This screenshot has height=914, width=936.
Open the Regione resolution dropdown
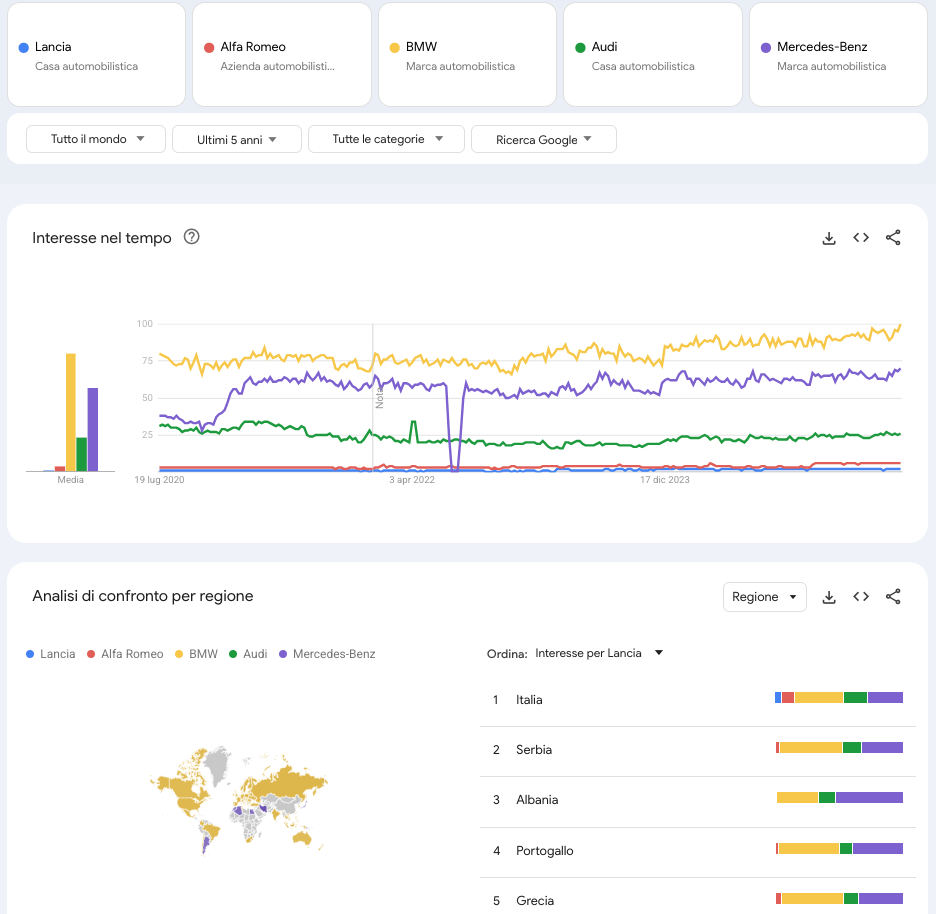coord(765,597)
